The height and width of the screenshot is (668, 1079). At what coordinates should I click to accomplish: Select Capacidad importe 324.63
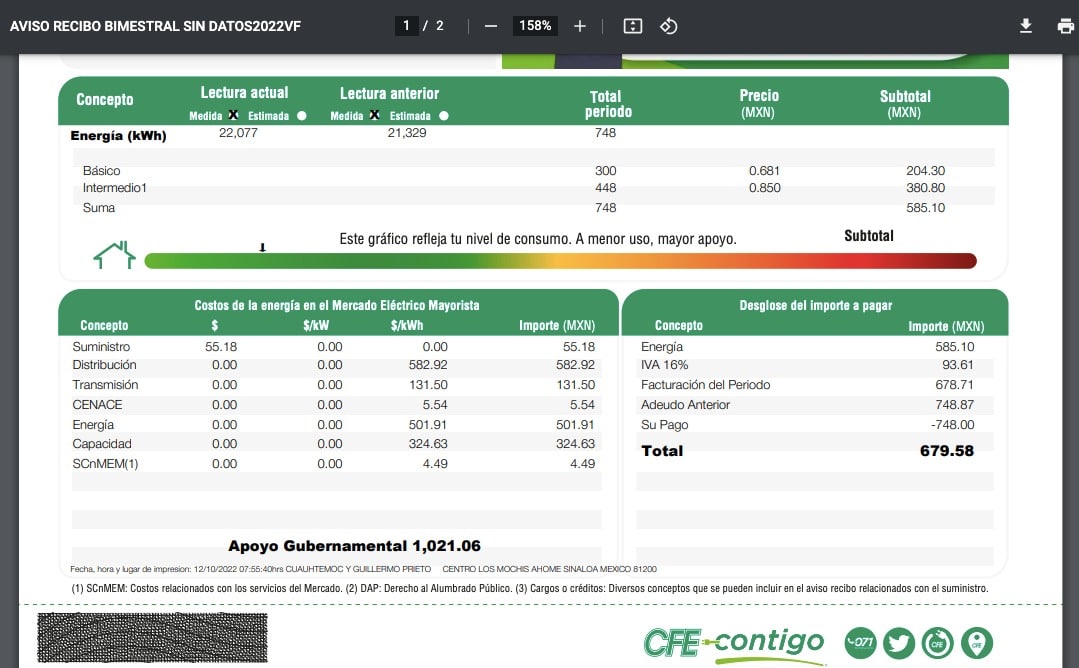pos(575,444)
